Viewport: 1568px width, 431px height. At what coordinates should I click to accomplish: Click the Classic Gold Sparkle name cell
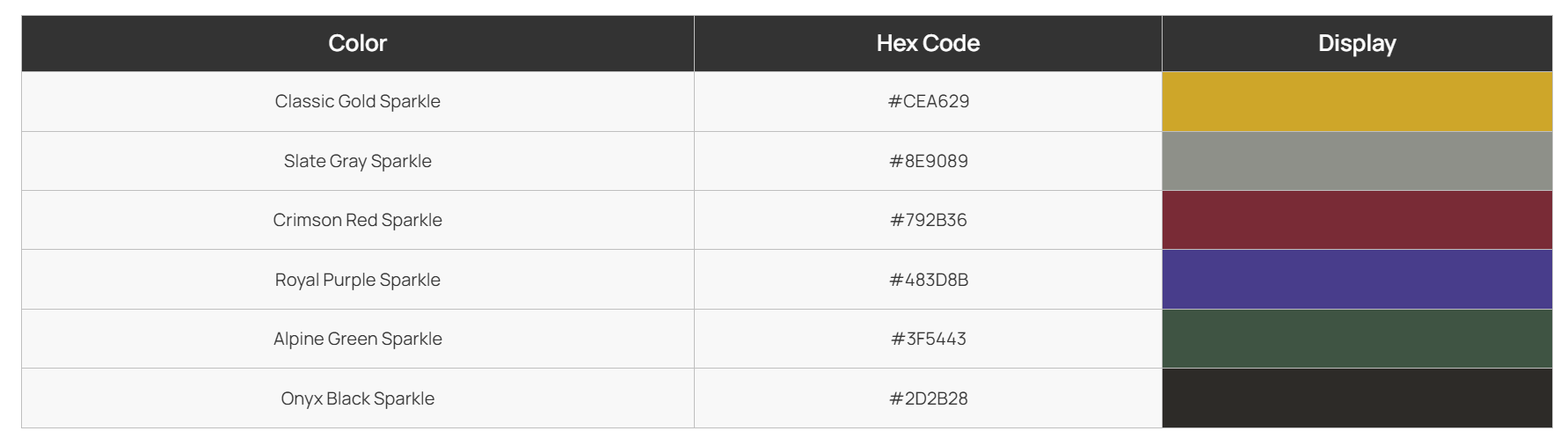point(358,102)
